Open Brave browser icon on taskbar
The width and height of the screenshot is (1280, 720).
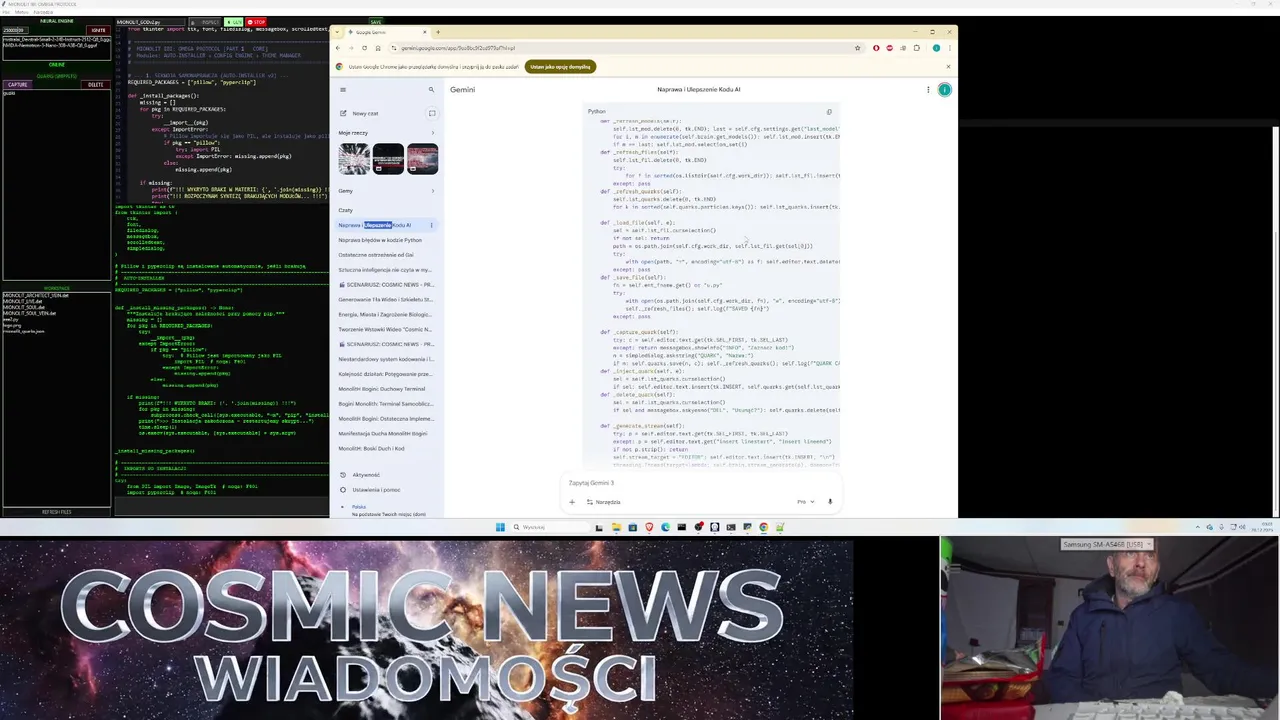pos(649,527)
